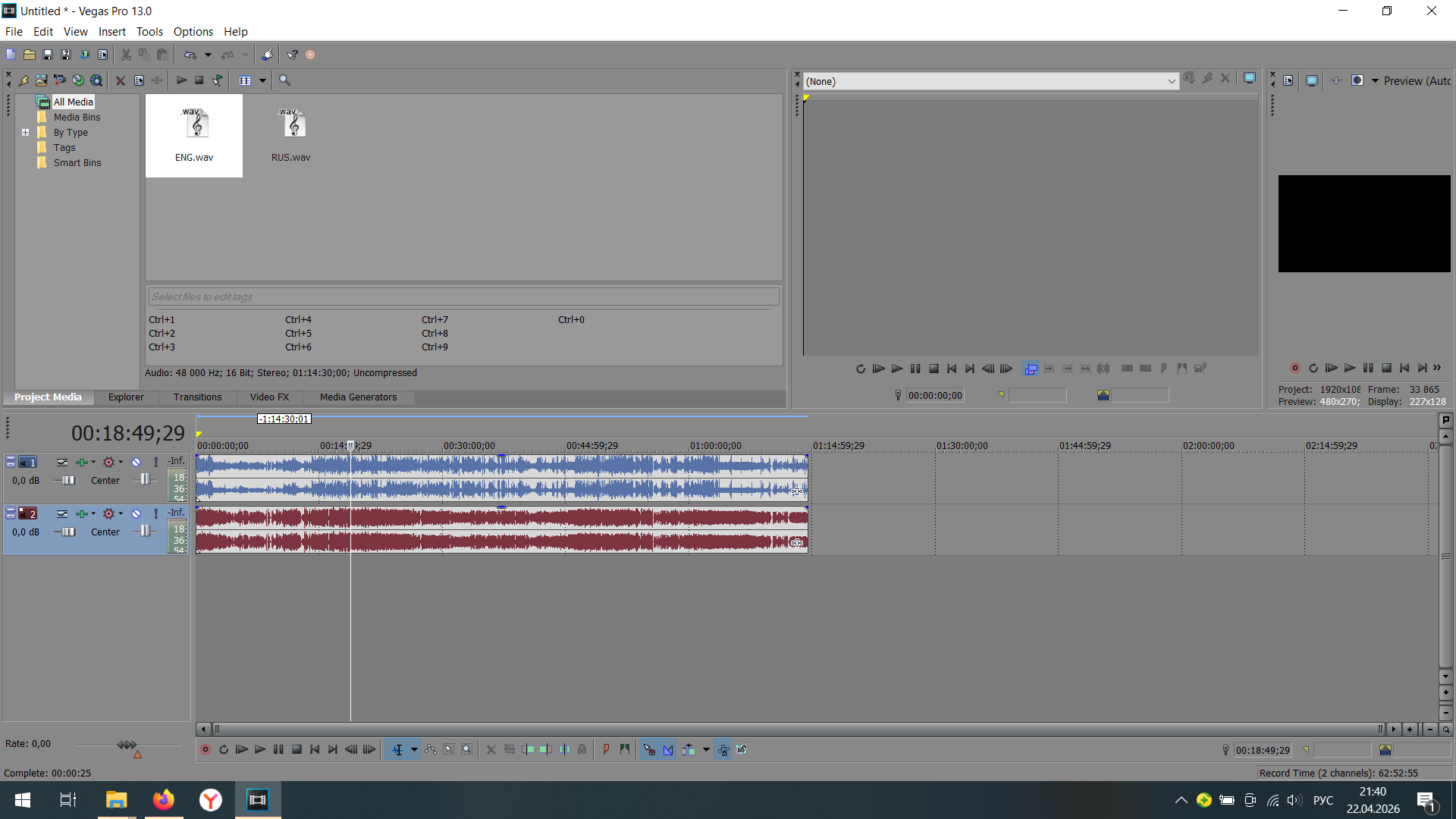Open the Media Generators tab
Screen dimensions: 1456x819
pyautogui.click(x=358, y=397)
